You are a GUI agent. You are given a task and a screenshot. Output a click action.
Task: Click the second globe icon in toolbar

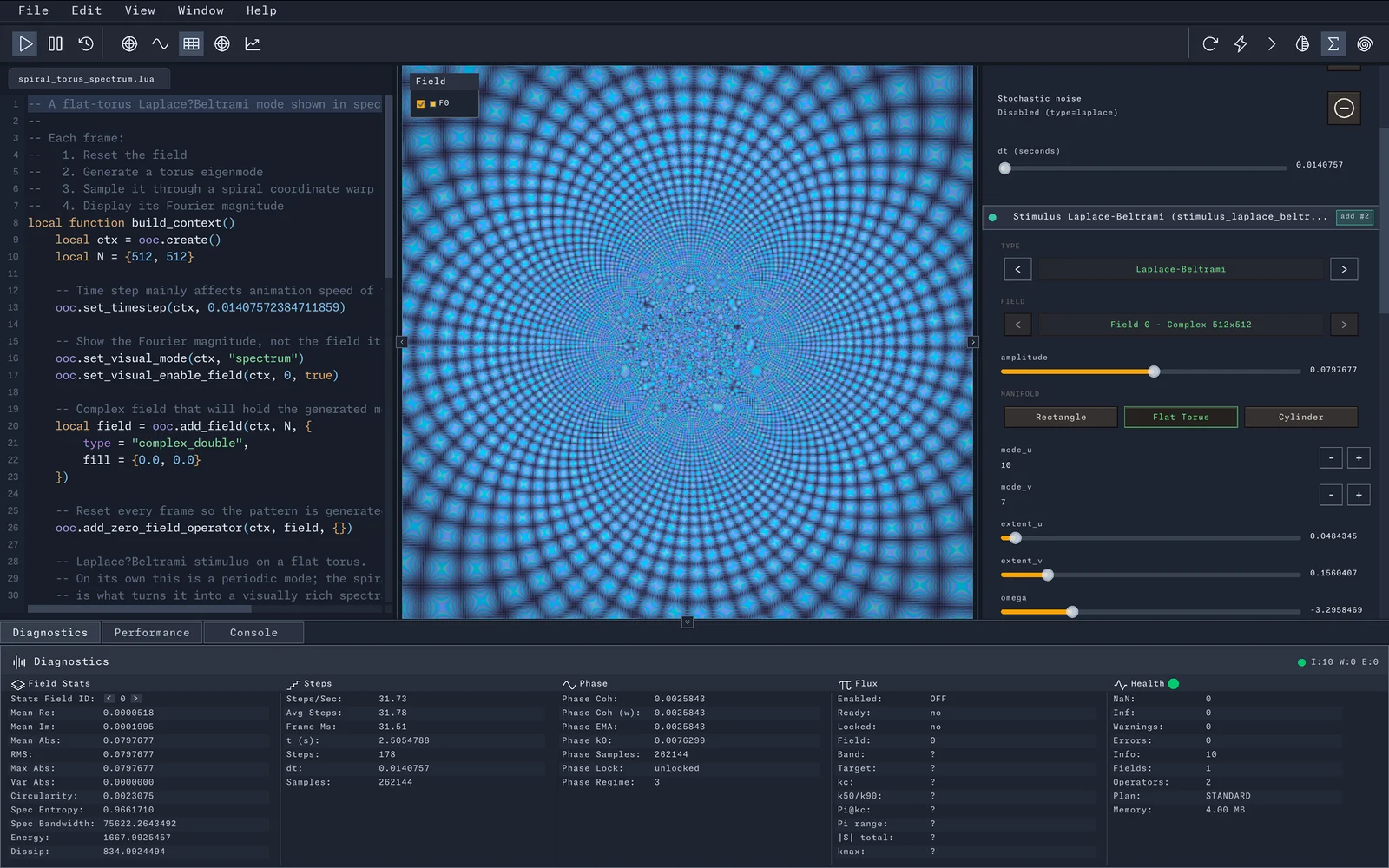(222, 43)
